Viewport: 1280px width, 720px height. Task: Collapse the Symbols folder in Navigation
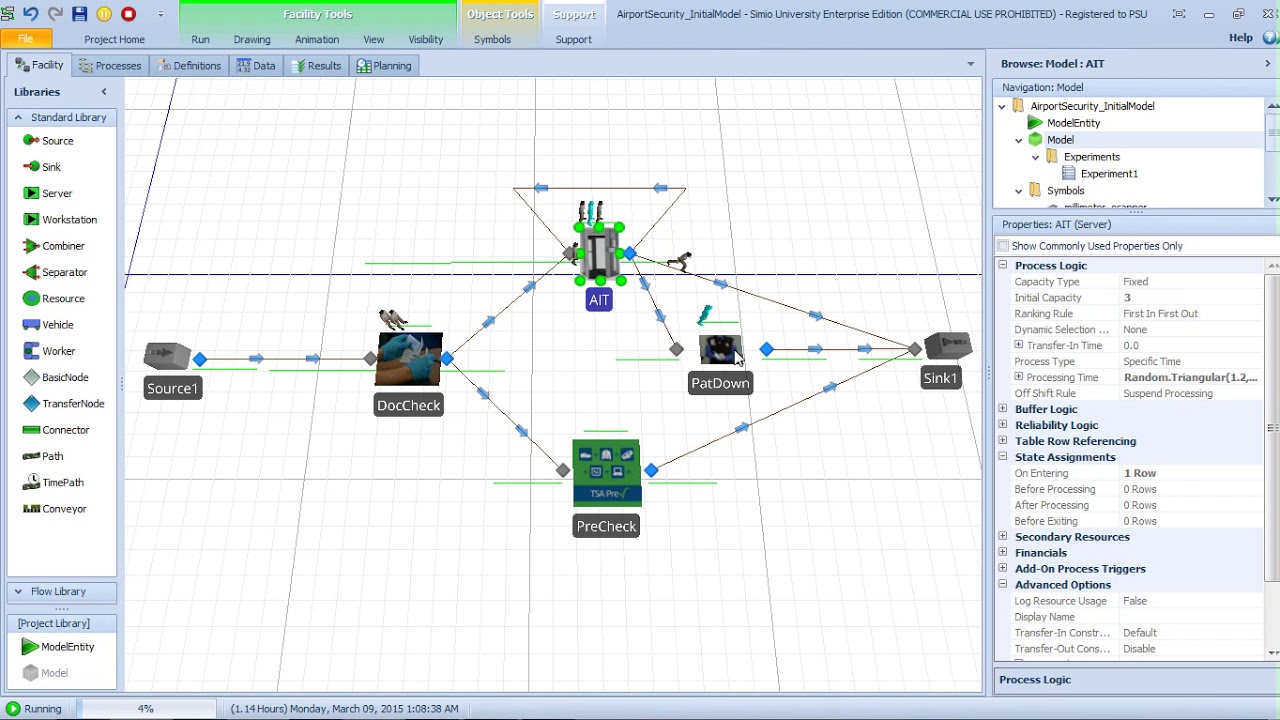point(1018,191)
